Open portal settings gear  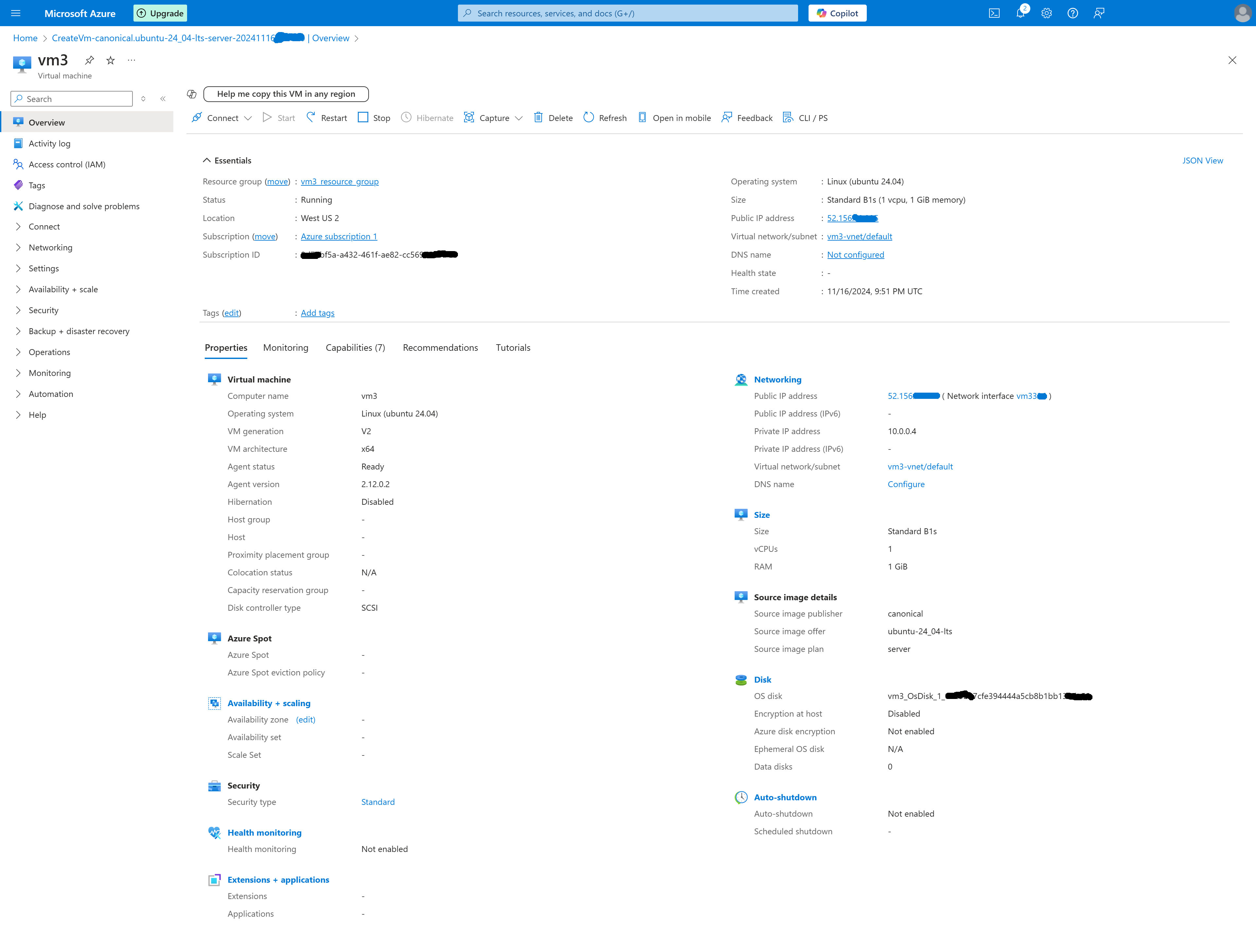[x=1046, y=13]
